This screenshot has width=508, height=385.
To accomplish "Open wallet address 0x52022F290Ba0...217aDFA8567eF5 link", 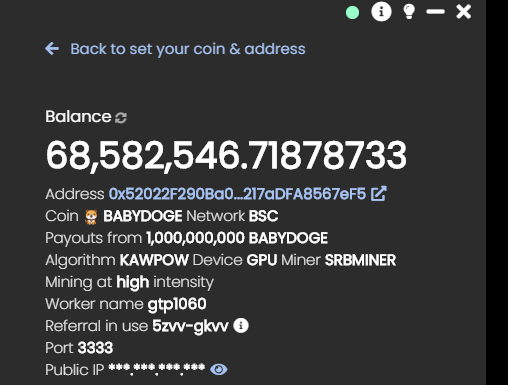I will pyautogui.click(x=237, y=194).
